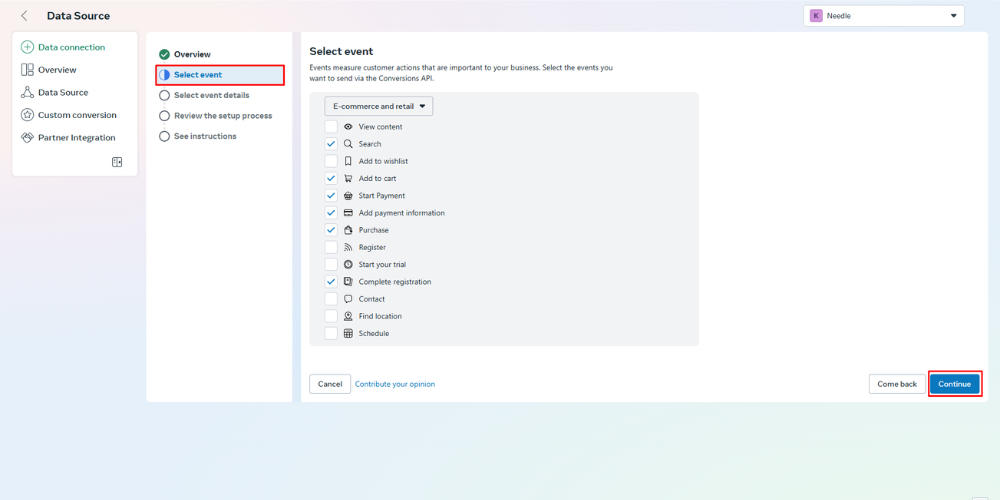Uncheck the Add to cart checkbox
This screenshot has width=1000, height=500.
click(x=331, y=179)
